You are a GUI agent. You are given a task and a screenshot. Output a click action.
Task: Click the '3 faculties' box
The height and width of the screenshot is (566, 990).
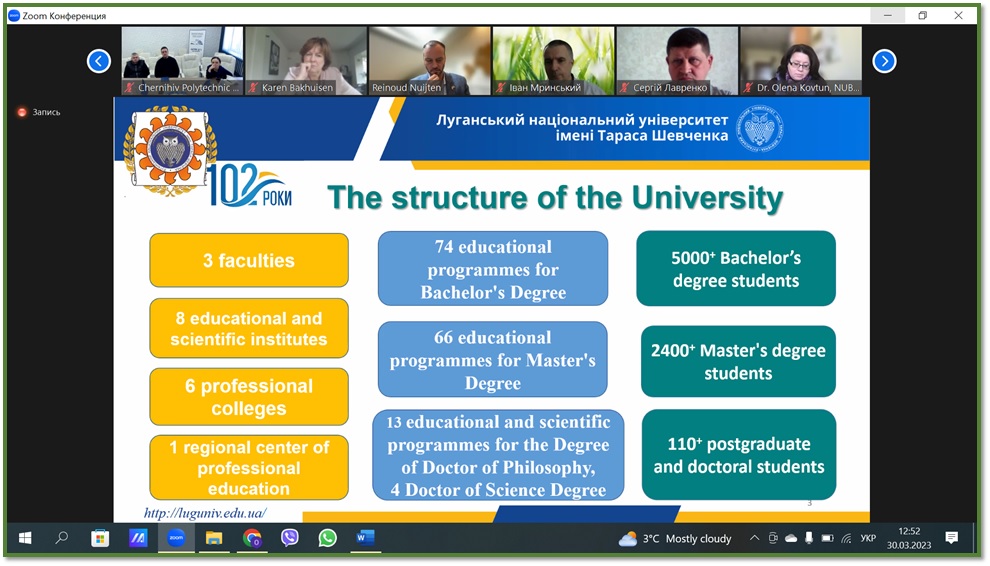[x=249, y=260]
